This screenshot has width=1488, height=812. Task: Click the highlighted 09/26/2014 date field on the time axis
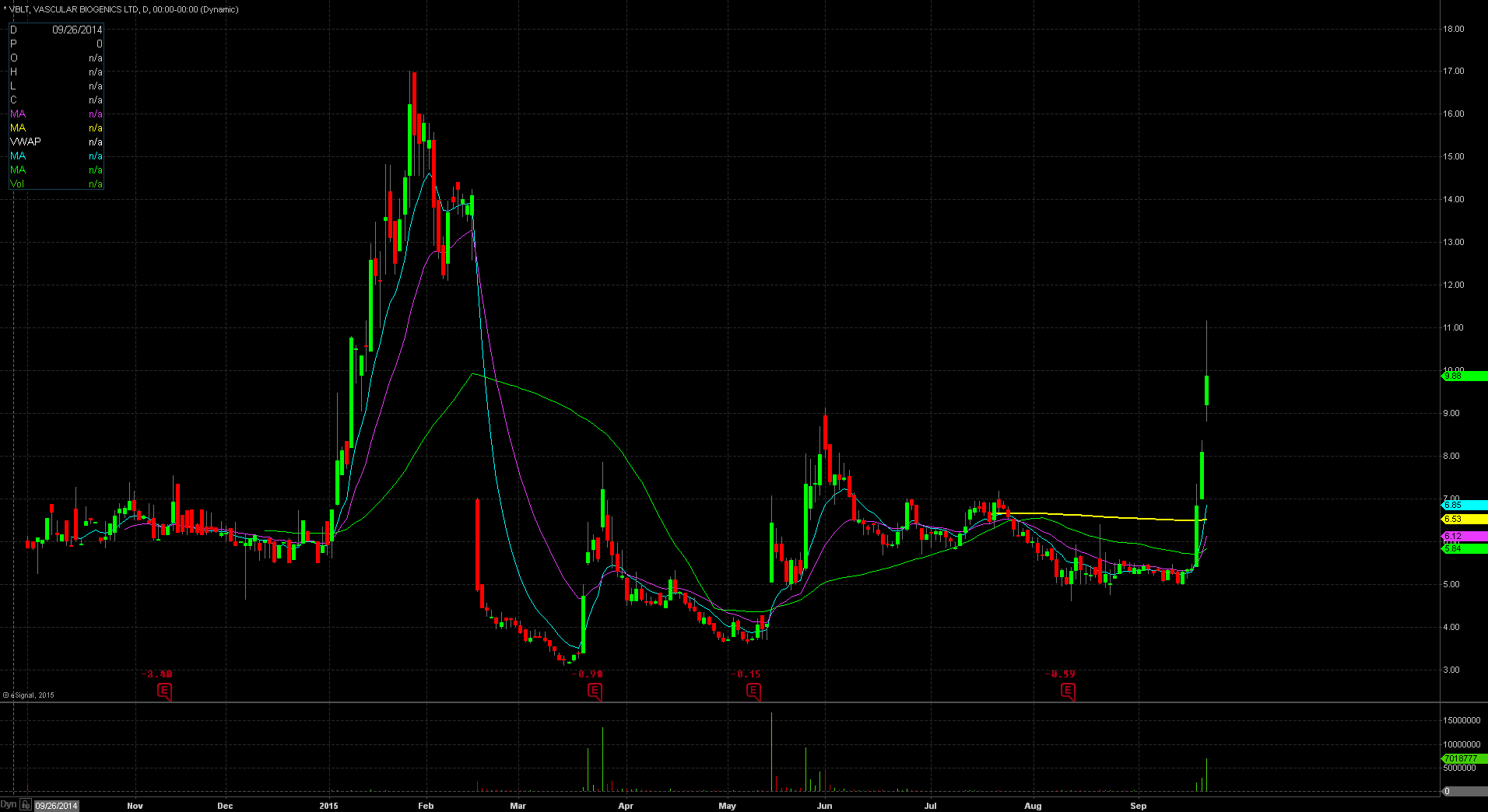click(x=57, y=806)
